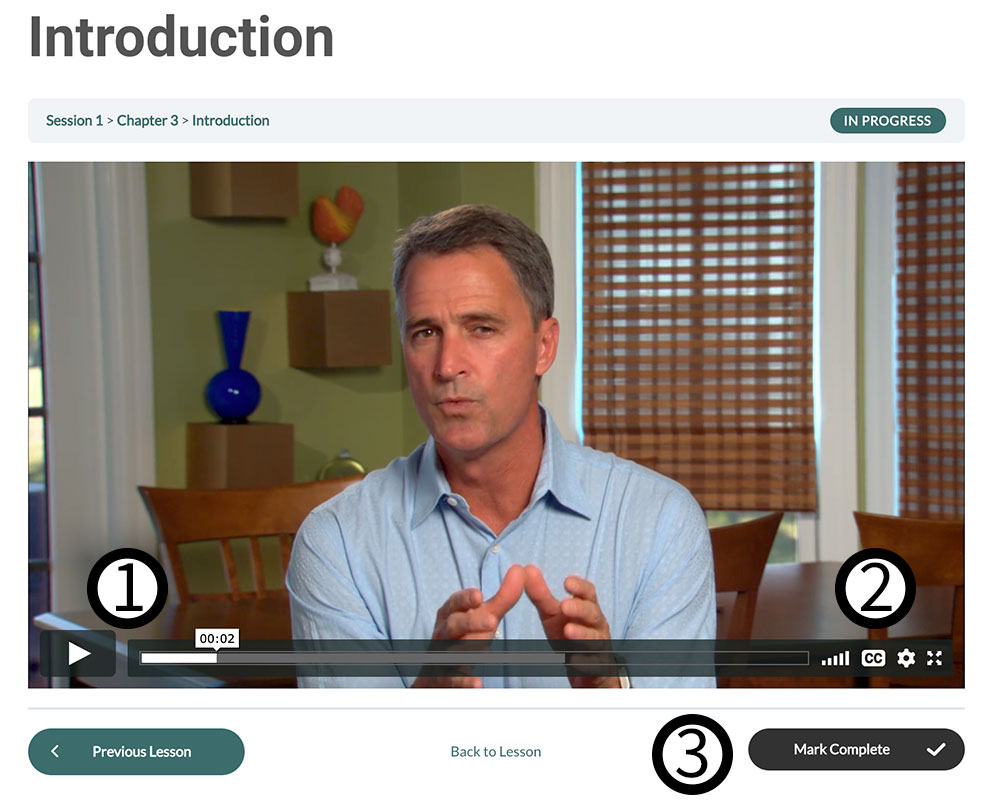Jump near the end of the video timeline

point(794,658)
